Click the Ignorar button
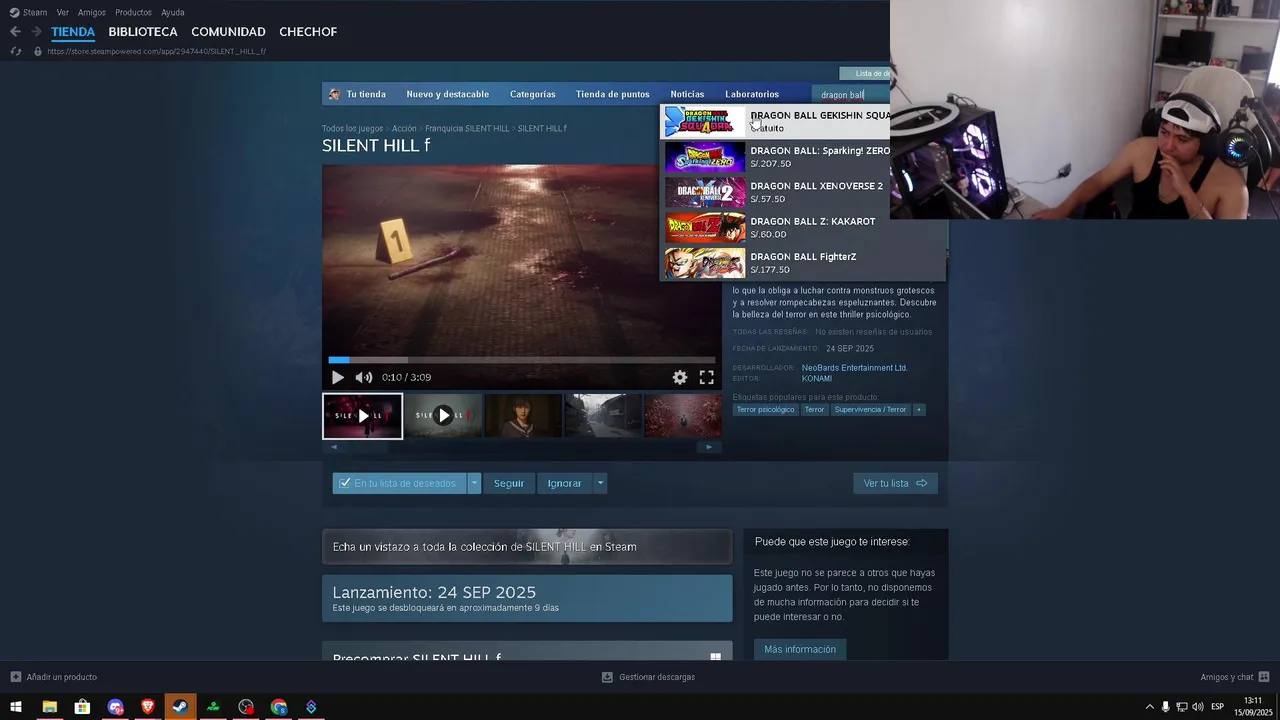This screenshot has height=720, width=1280. (x=564, y=483)
